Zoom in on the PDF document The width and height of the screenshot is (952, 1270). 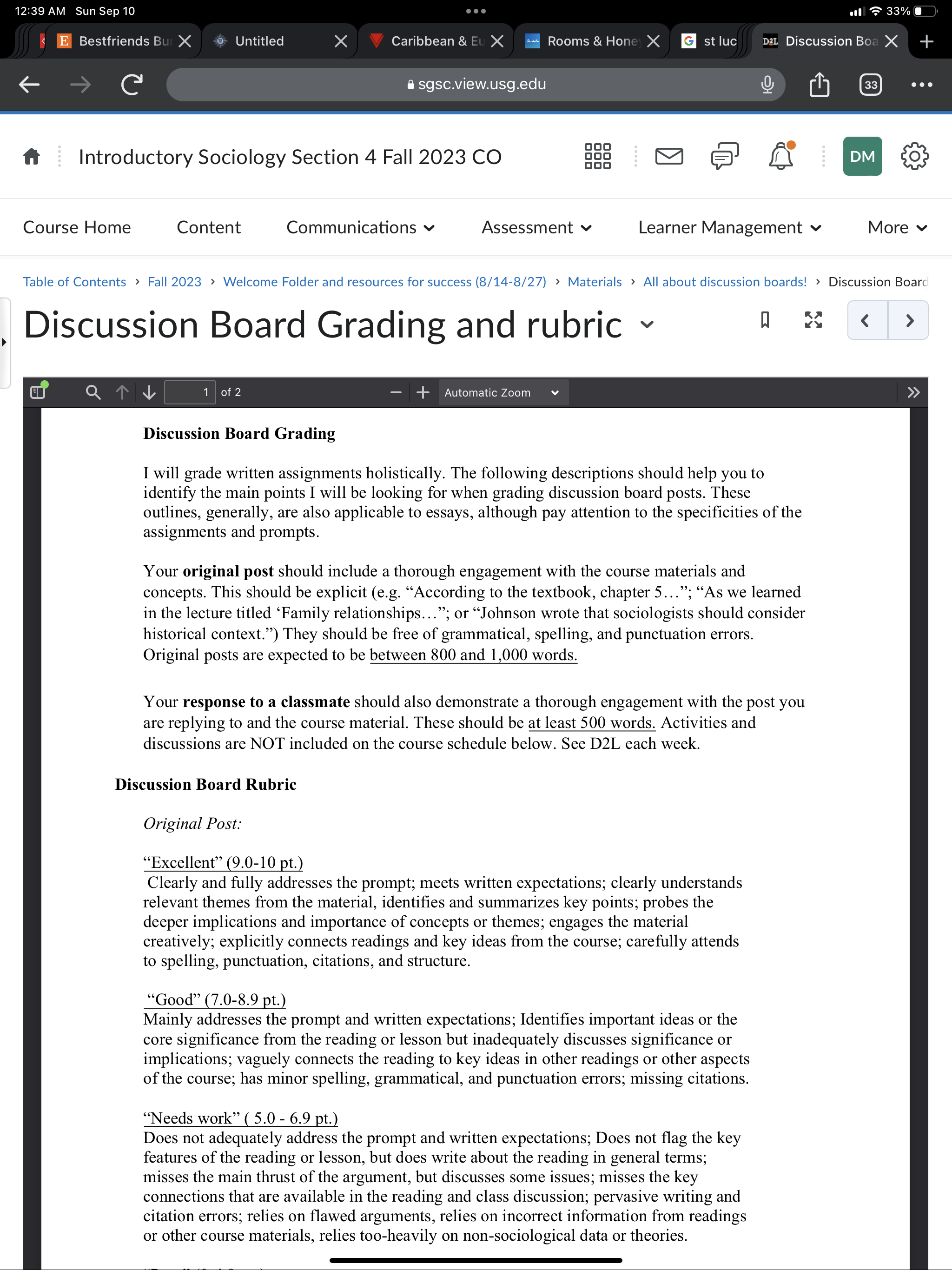[423, 392]
